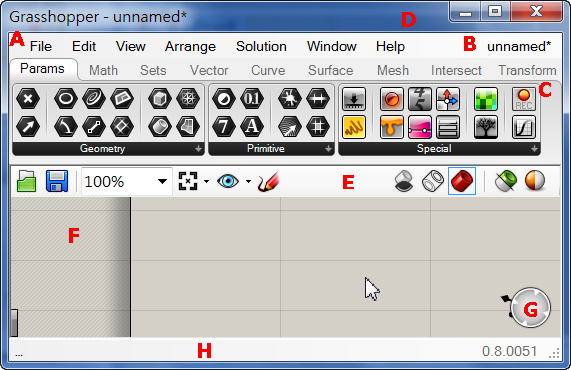571x370 pixels.
Task: Choose the starburst Primitive icon
Action: (290, 99)
